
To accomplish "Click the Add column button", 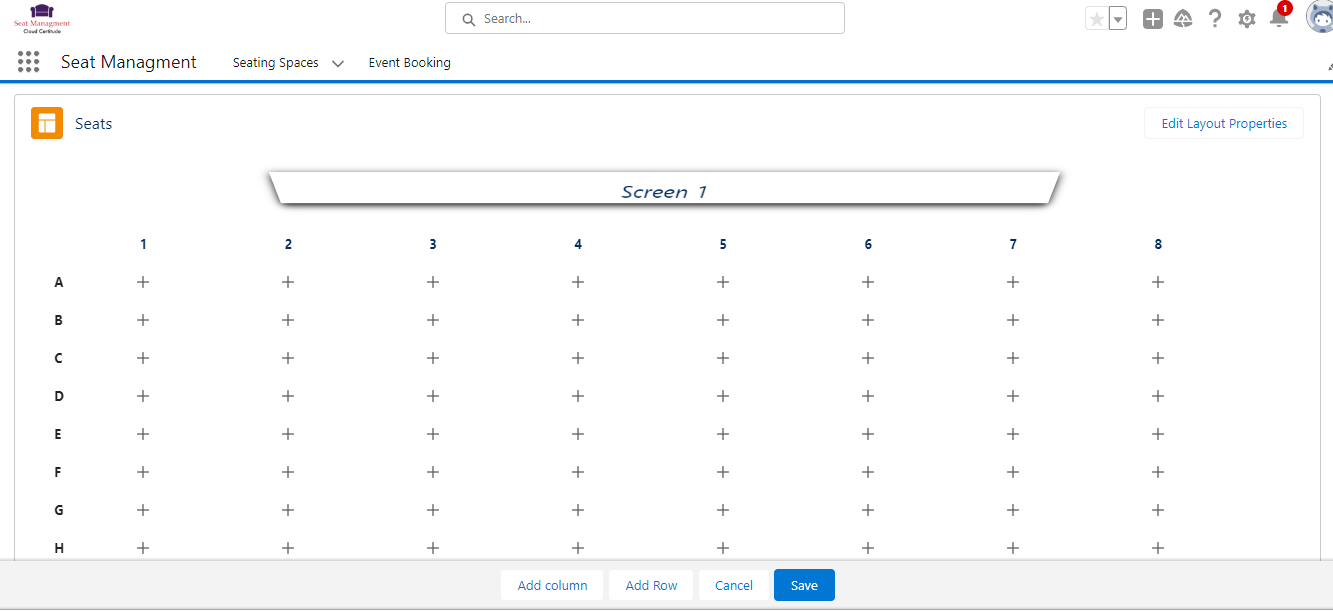I will pos(552,585).
